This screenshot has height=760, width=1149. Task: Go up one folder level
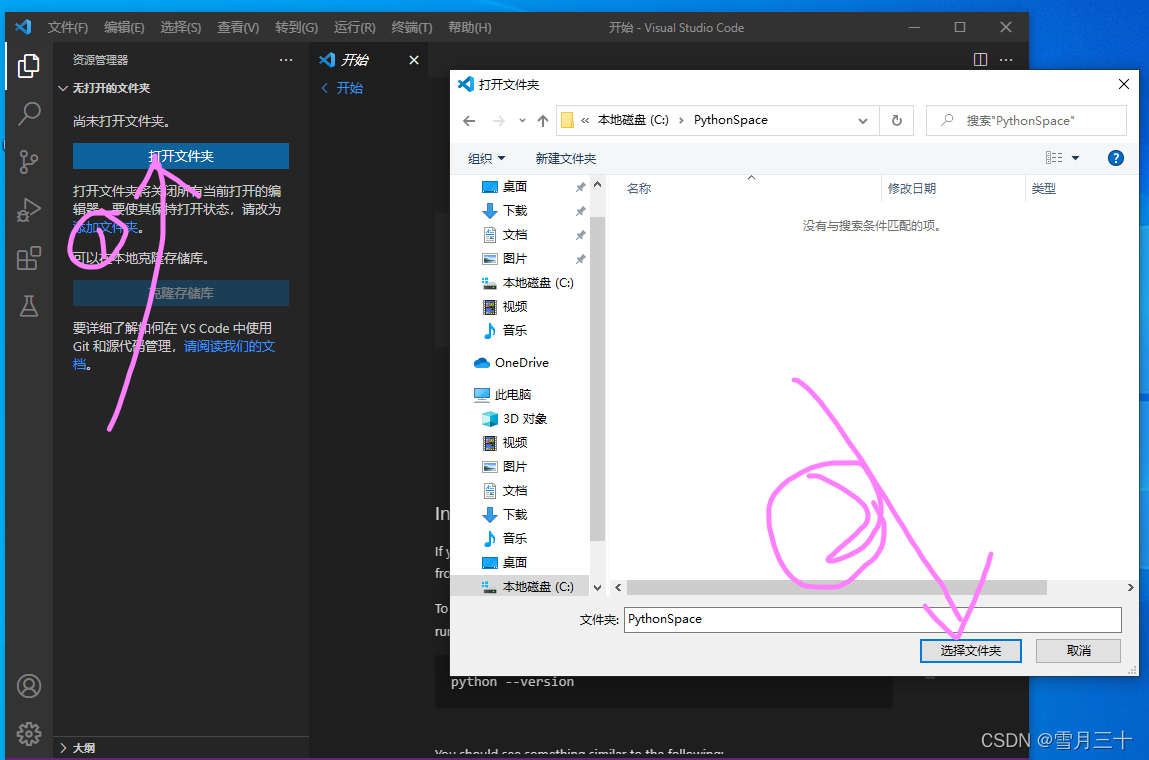pos(542,121)
